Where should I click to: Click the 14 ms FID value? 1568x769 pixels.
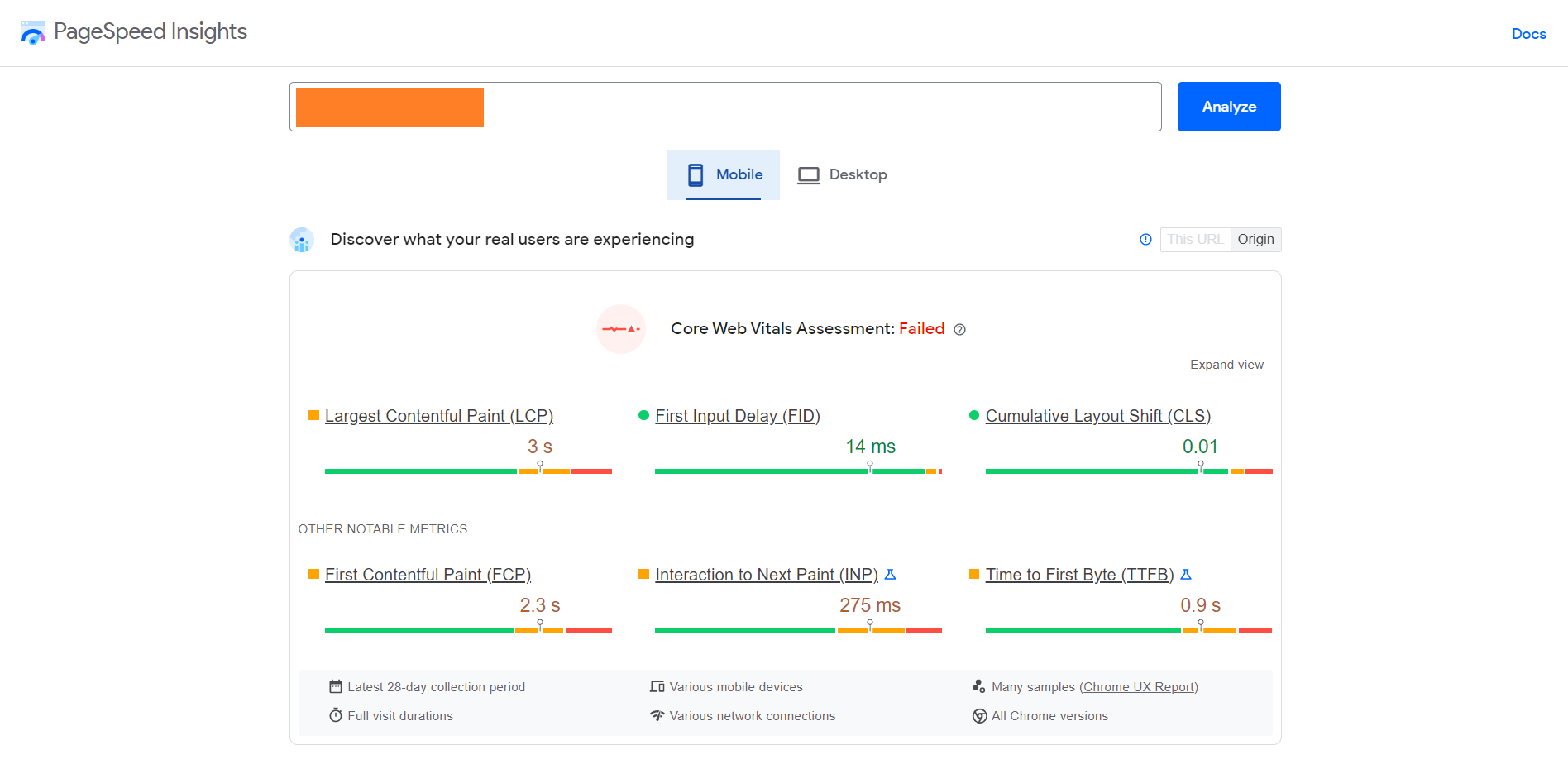pyautogui.click(x=870, y=447)
